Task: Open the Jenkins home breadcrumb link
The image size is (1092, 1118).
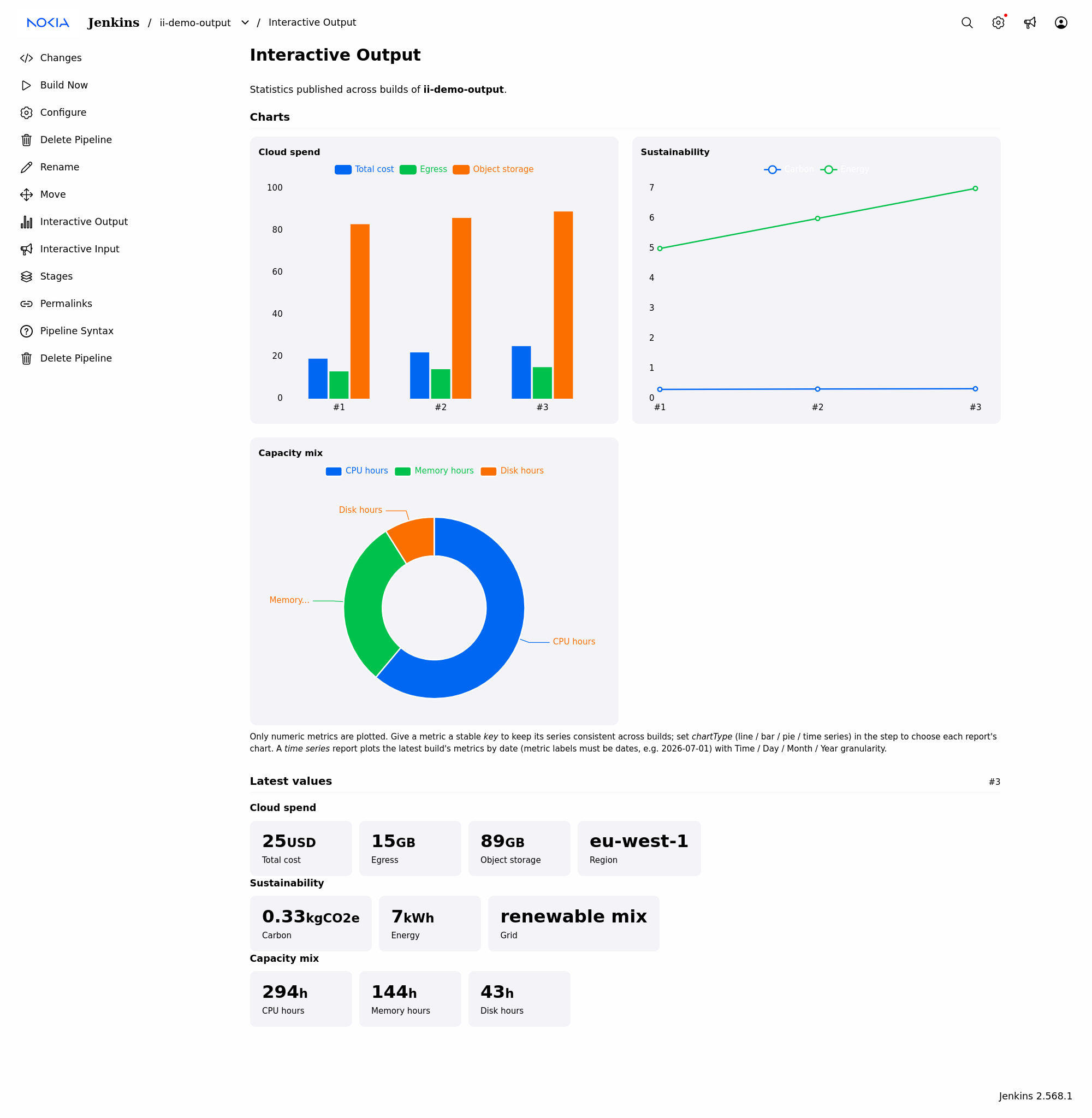Action: (x=114, y=22)
